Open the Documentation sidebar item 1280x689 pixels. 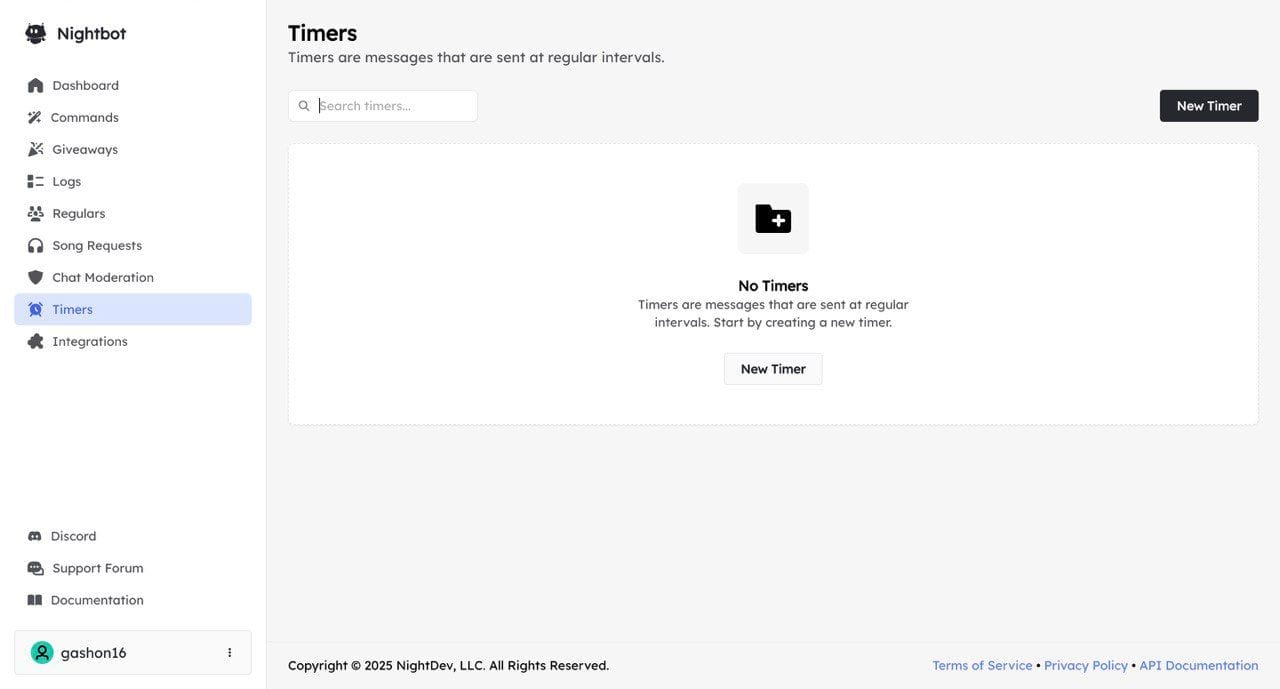point(96,601)
